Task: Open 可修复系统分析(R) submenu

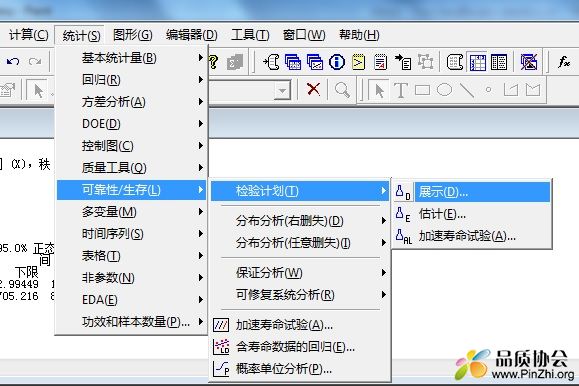Action: [x=300, y=295]
